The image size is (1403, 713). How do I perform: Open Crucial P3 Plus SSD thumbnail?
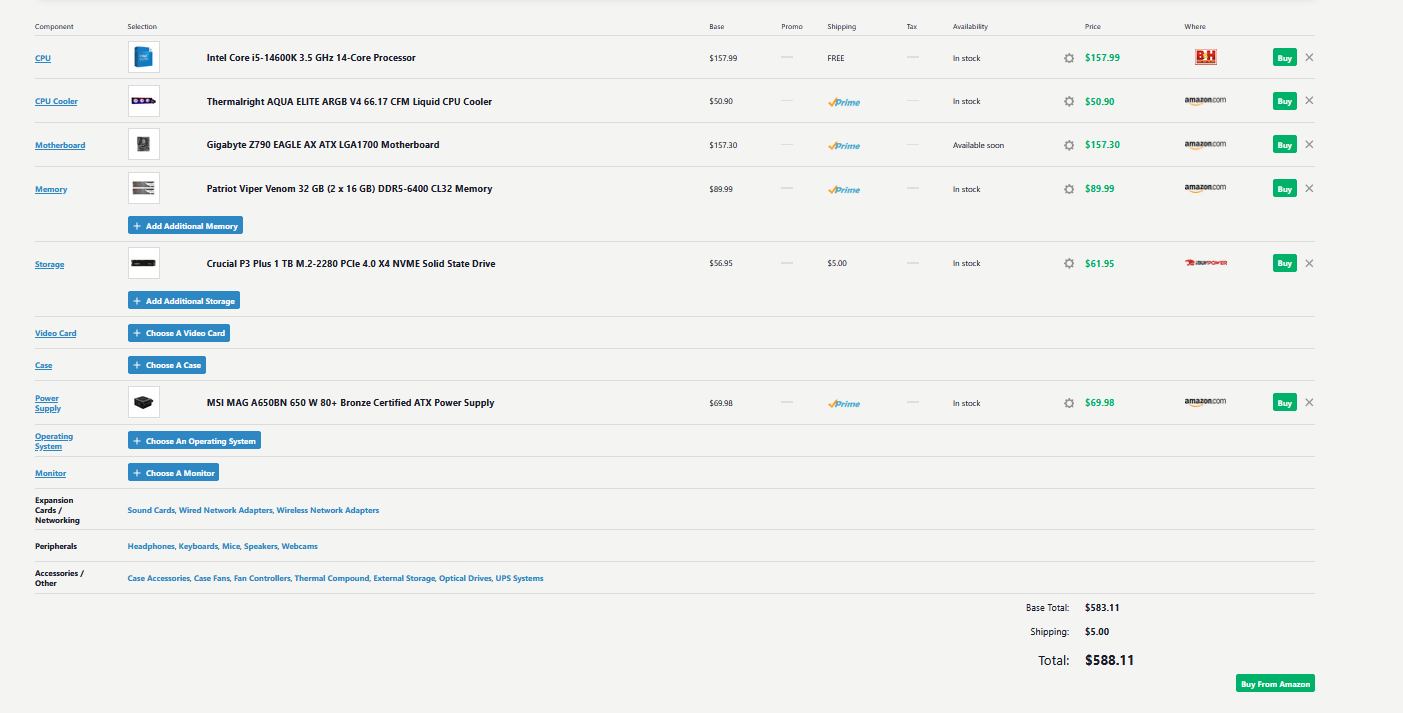pyautogui.click(x=144, y=263)
